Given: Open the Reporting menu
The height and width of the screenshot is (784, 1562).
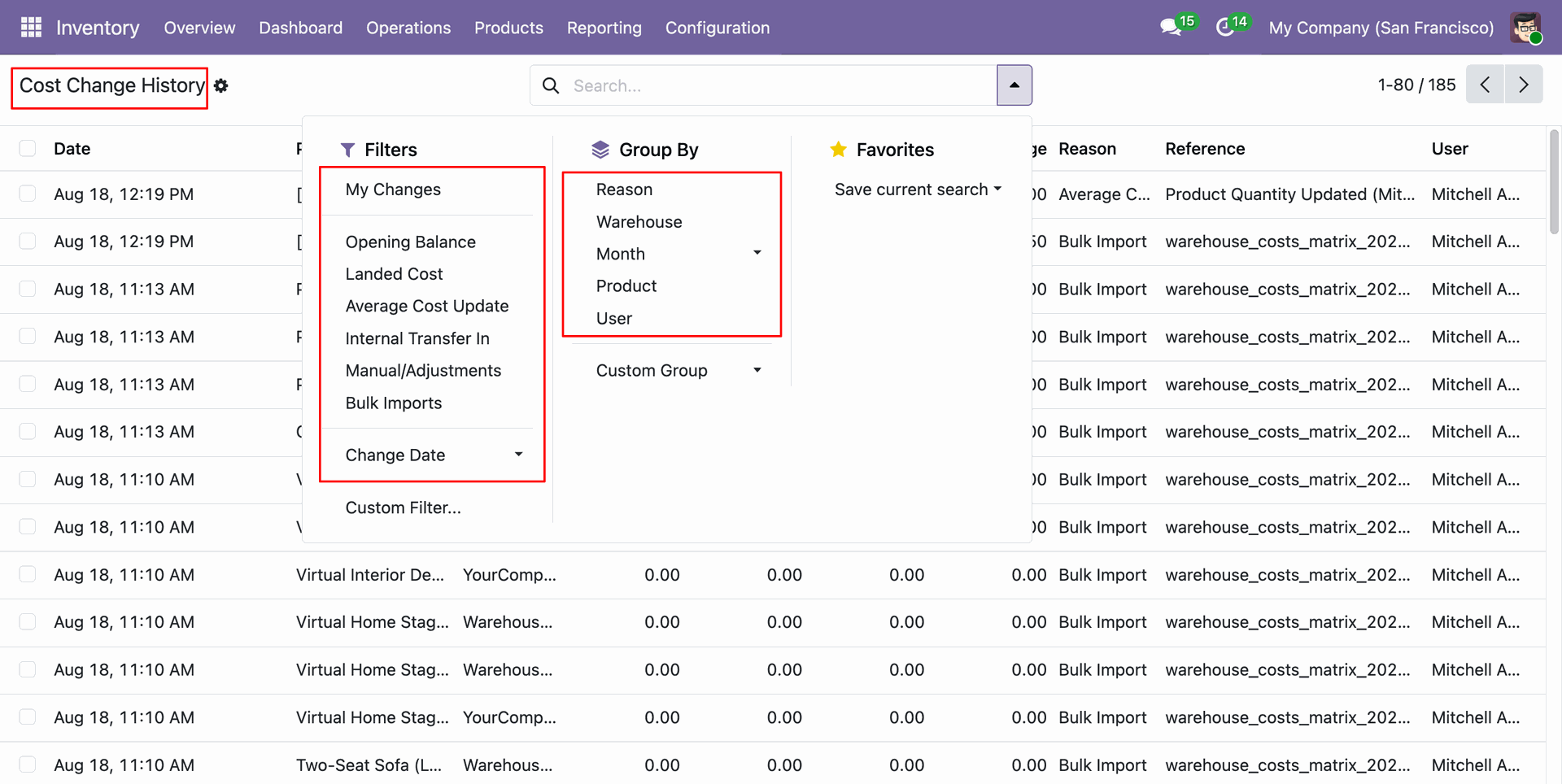Looking at the screenshot, I should (x=604, y=28).
